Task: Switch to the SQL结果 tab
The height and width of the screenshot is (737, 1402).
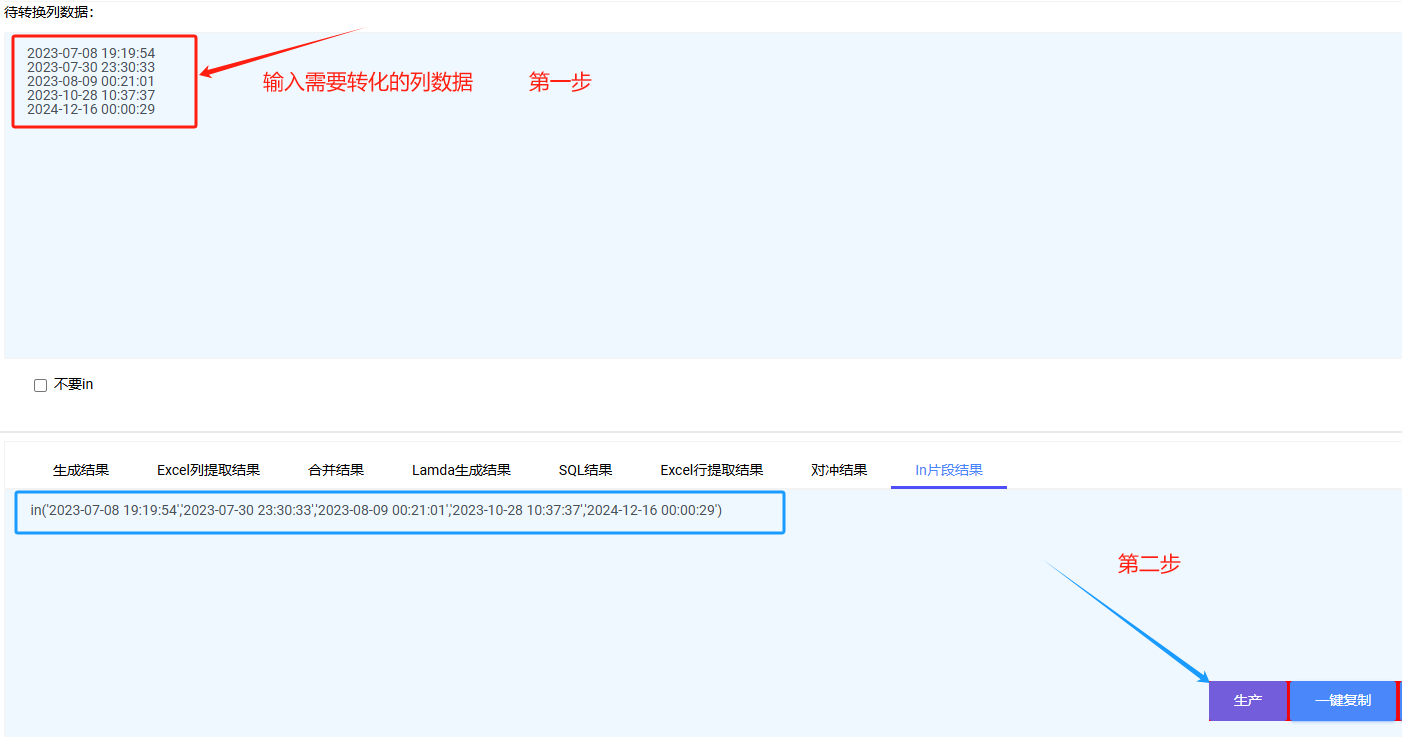Action: (585, 470)
